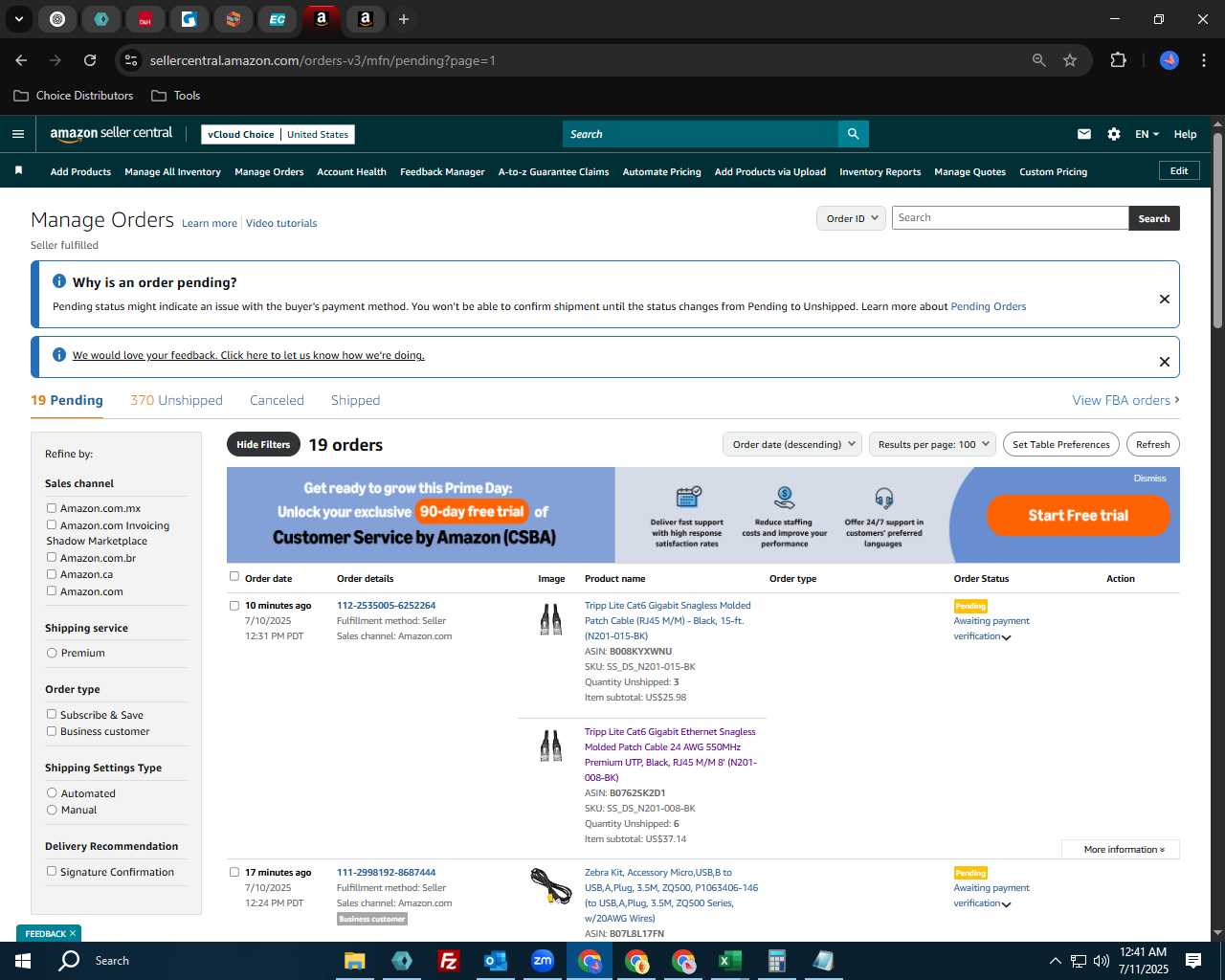Click the Amazon Seller Central logo
Image resolution: width=1225 pixels, height=980 pixels.
click(x=111, y=134)
